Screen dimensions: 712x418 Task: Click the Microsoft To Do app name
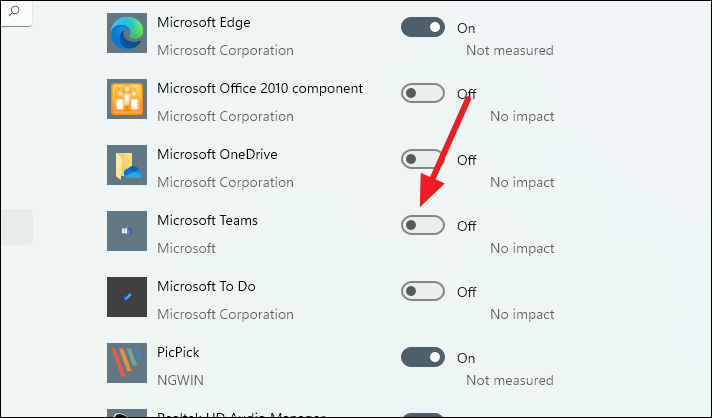206,286
